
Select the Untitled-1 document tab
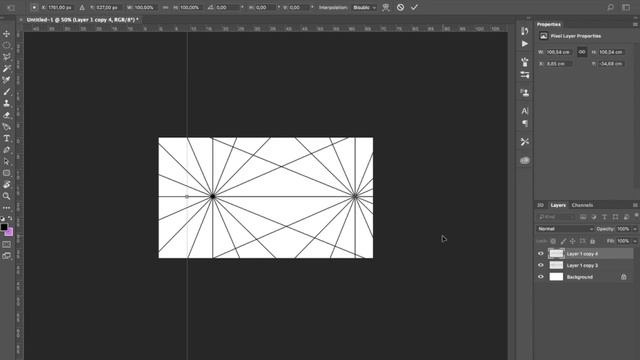tap(82, 20)
